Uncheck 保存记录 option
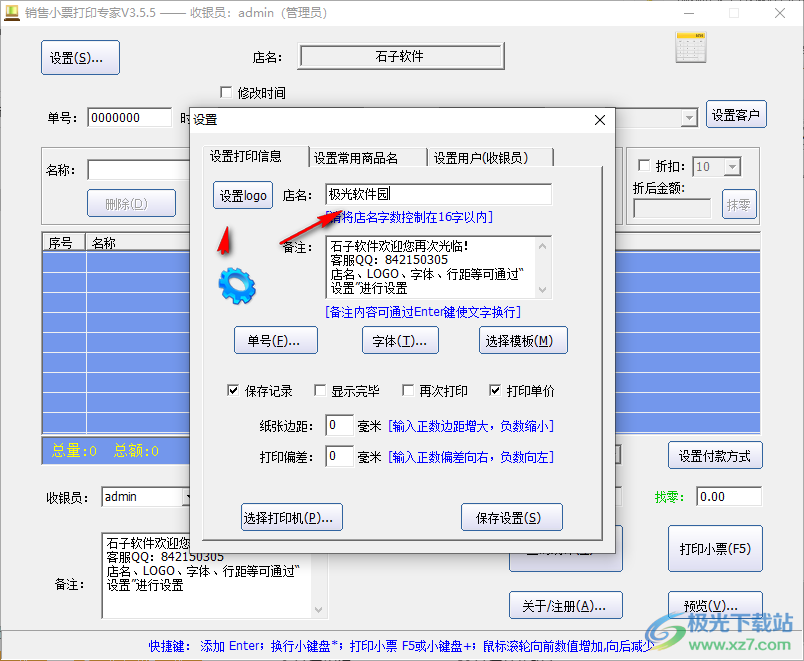Screen dimensions: 804x661 (233, 391)
